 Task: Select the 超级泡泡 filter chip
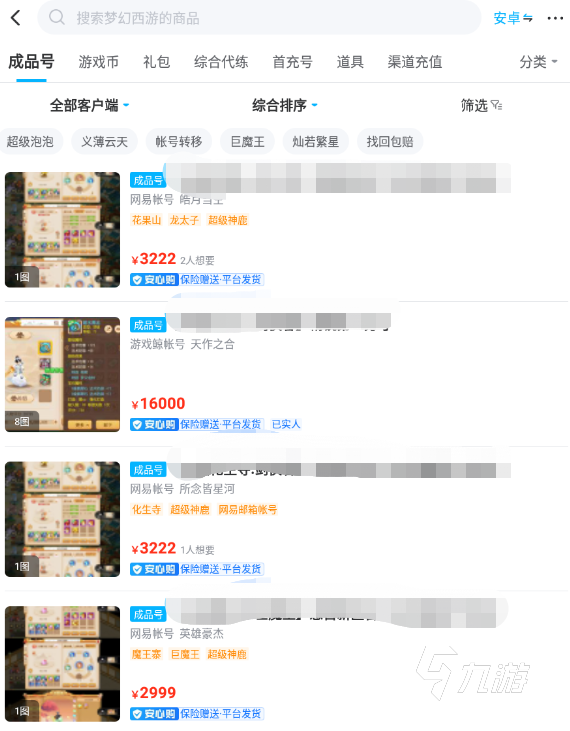30,141
